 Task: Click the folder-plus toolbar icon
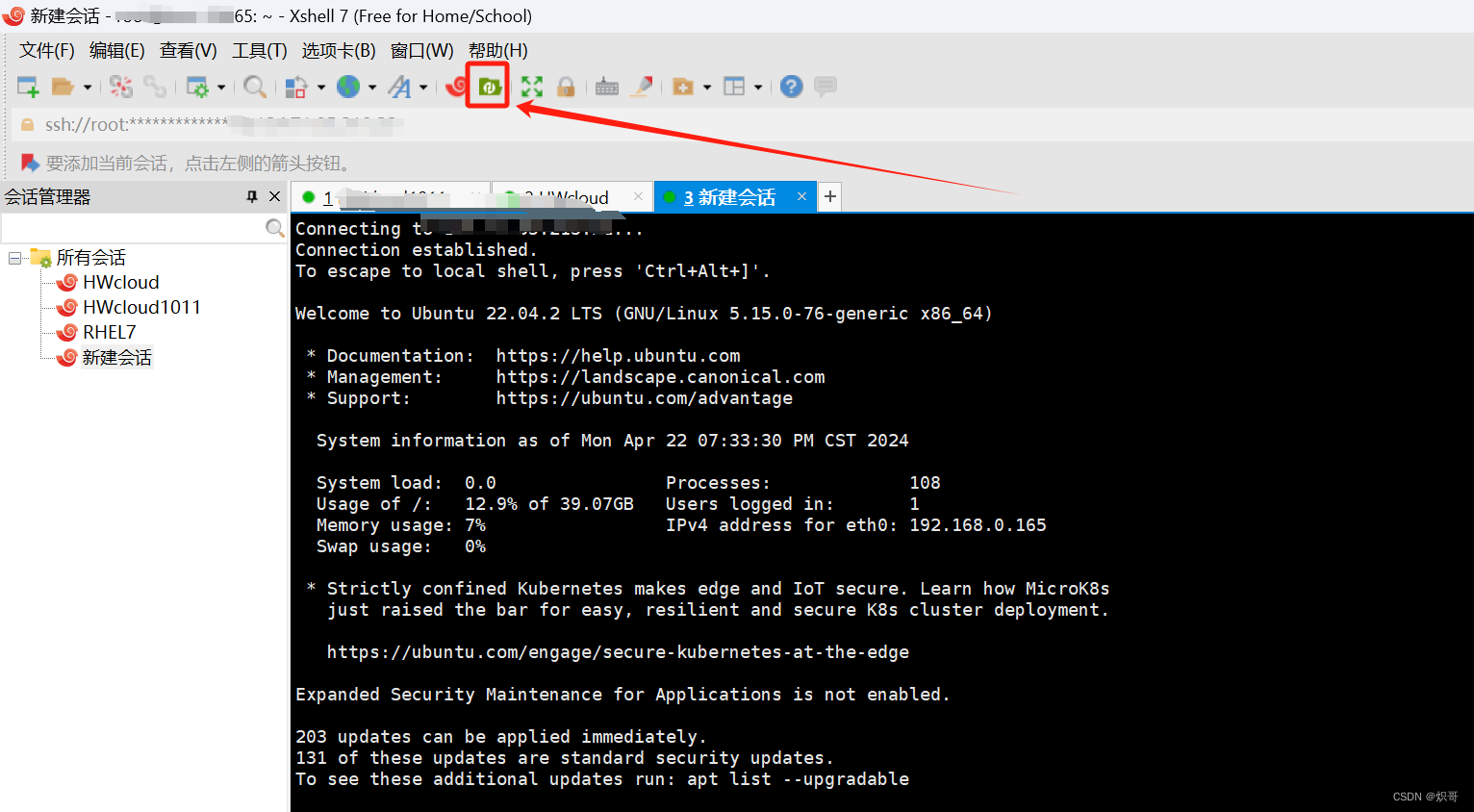coord(683,87)
